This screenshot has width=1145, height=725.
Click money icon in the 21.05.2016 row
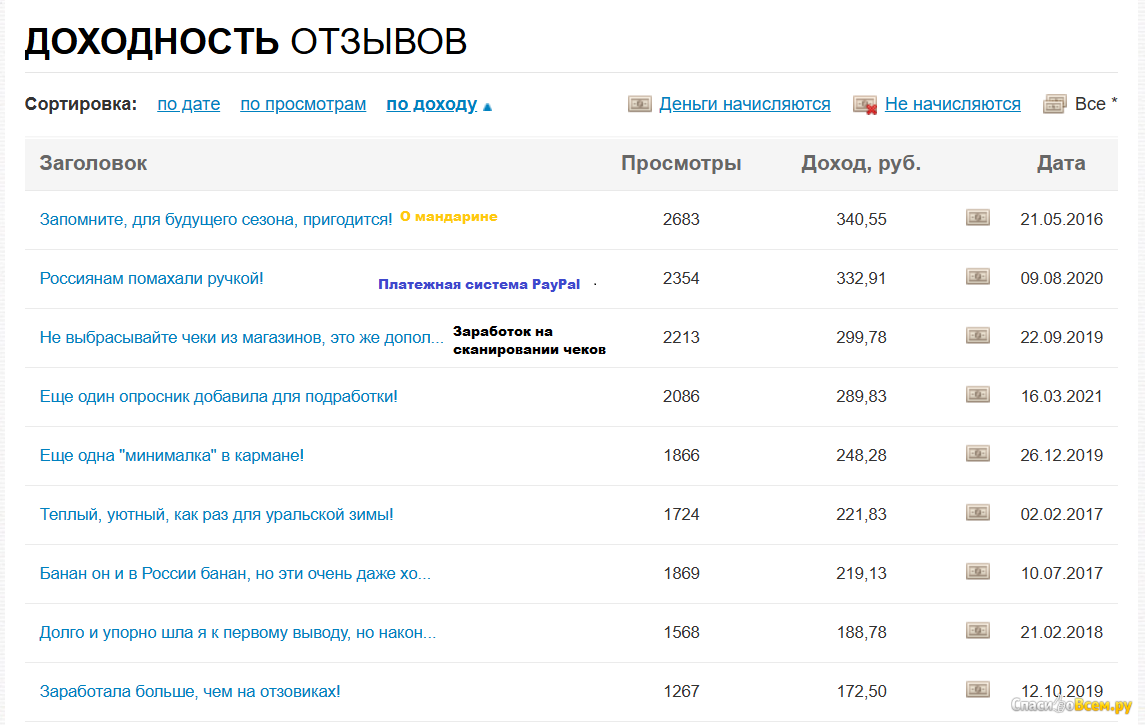(977, 218)
